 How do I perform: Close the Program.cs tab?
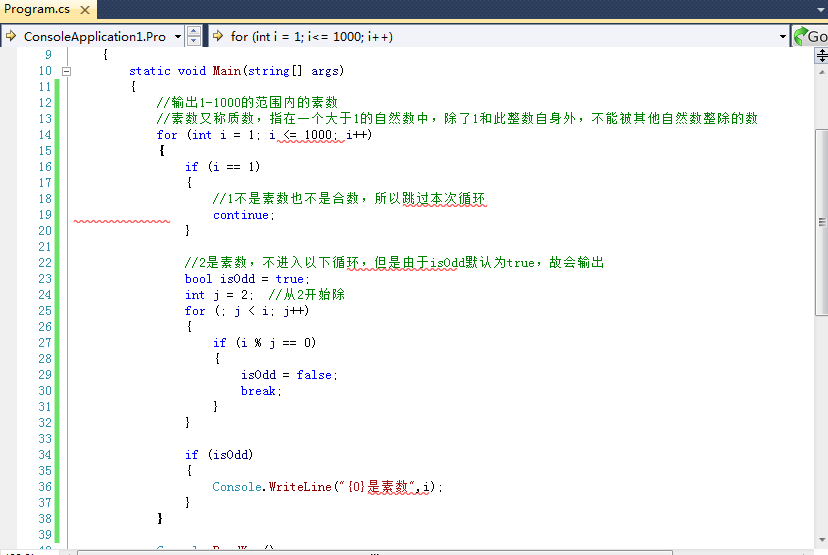click(x=84, y=10)
